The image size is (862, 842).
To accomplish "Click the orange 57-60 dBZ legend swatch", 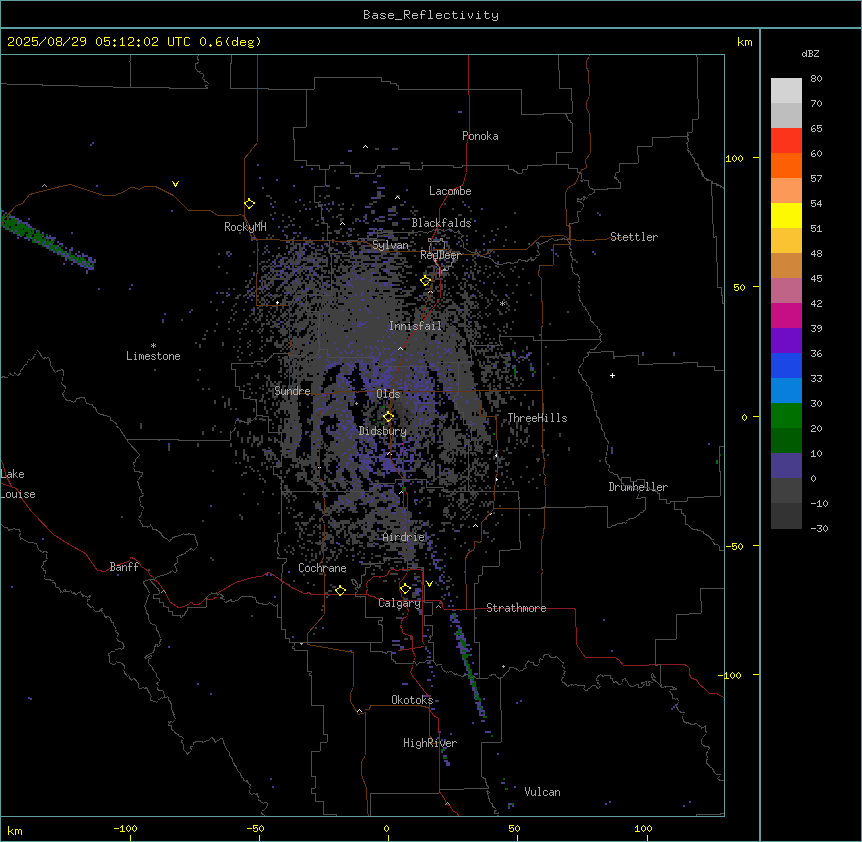I will pos(786,165).
